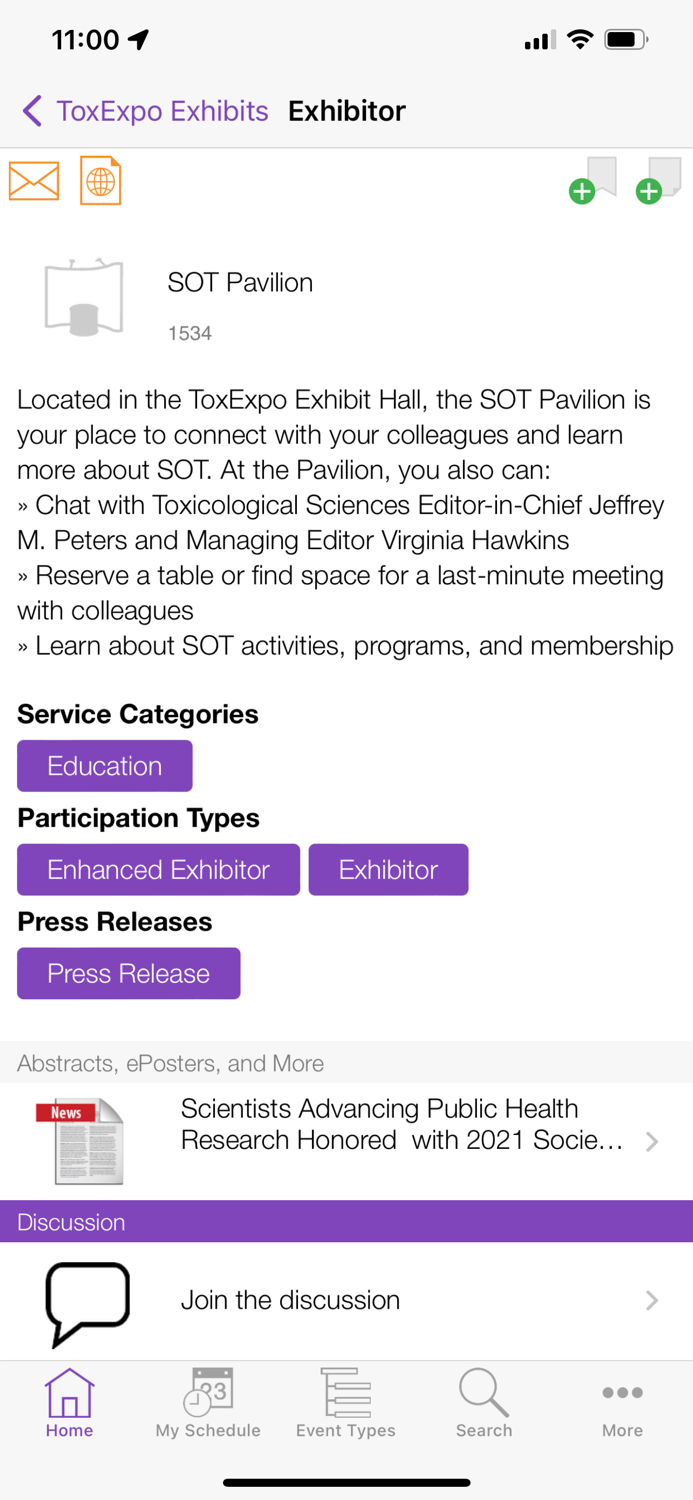Tap the Exhibitor participation type tag

tap(388, 870)
